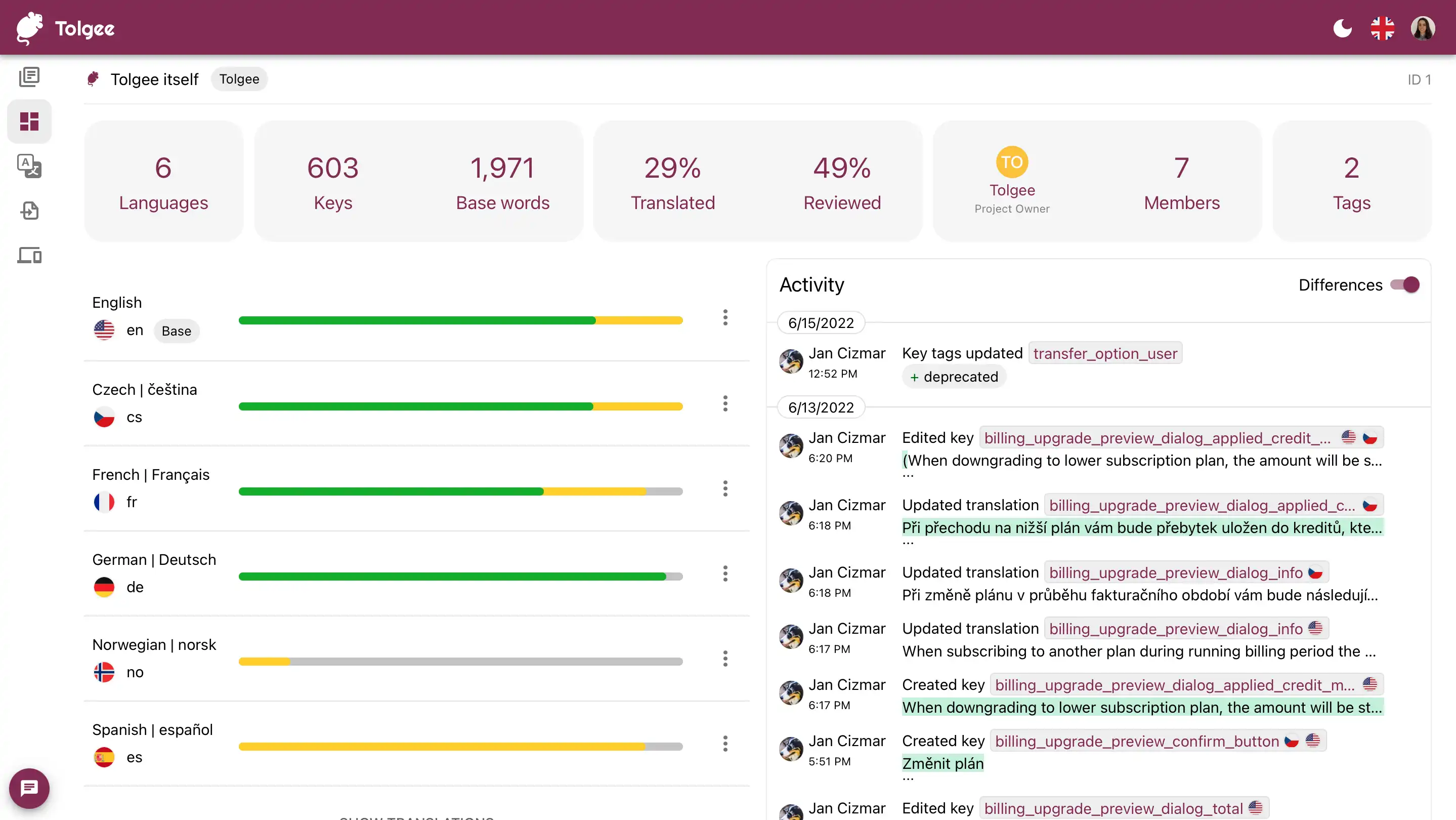Toggle the Tolgee itself project pin icon

click(x=94, y=79)
